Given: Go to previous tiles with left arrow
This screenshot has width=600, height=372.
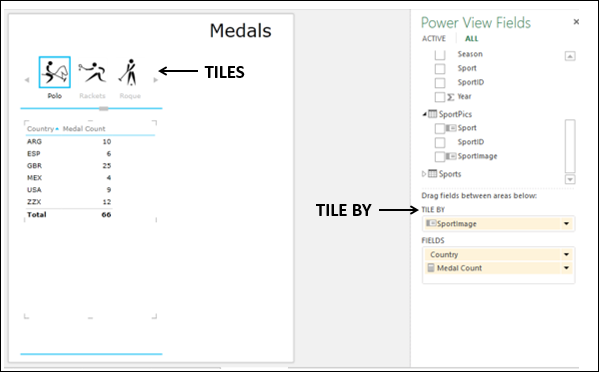Looking at the screenshot, I should pyautogui.click(x=27, y=80).
